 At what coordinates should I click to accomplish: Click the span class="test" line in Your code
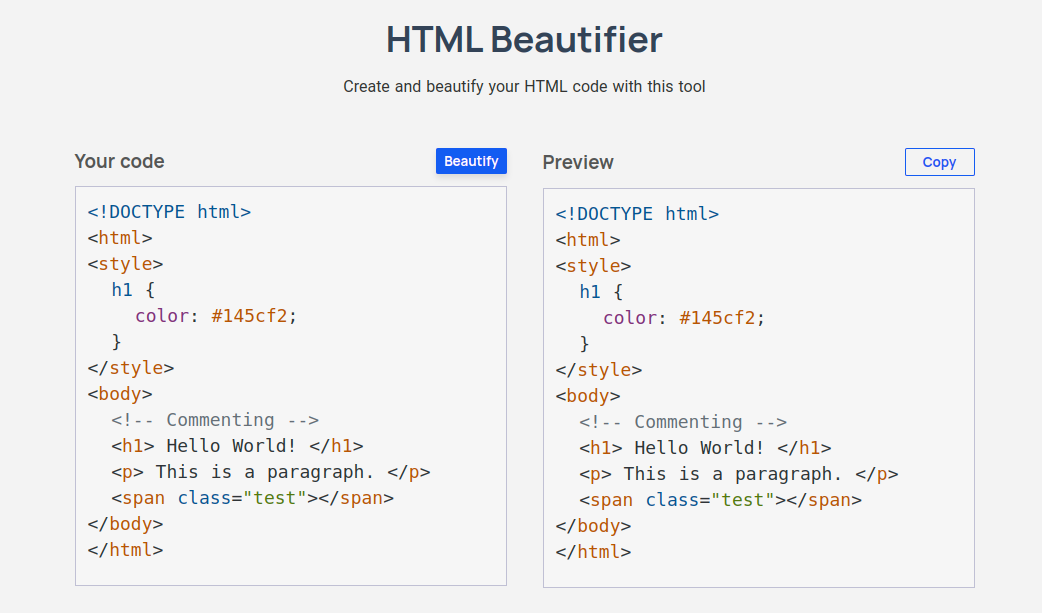(252, 498)
